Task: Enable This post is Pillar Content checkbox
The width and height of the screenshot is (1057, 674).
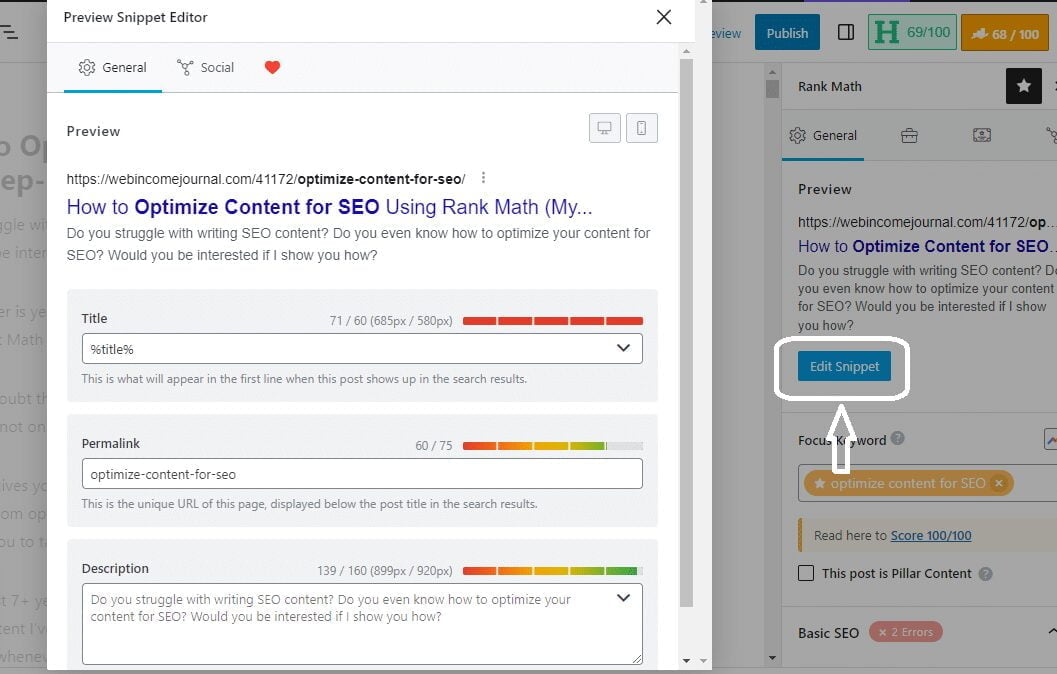Action: [806, 573]
